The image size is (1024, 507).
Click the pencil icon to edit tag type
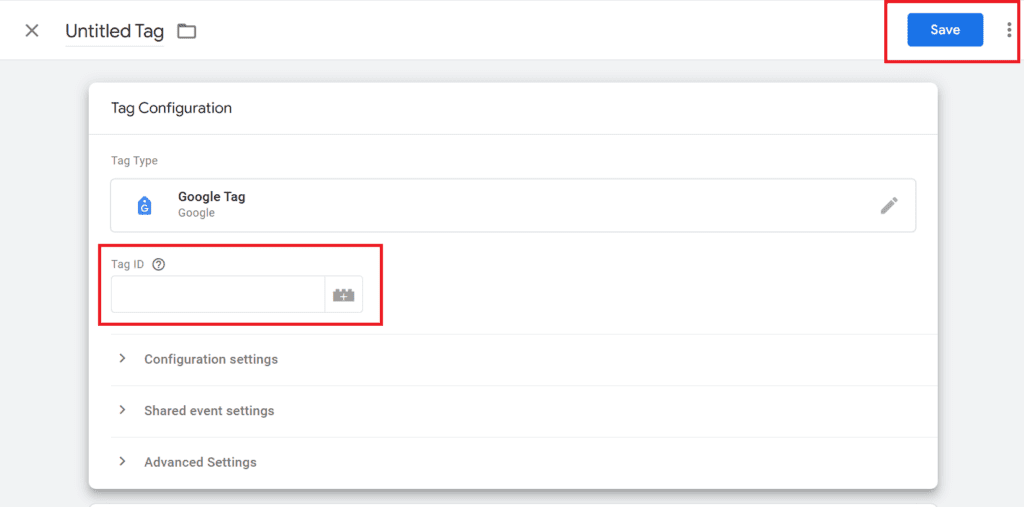(x=889, y=205)
